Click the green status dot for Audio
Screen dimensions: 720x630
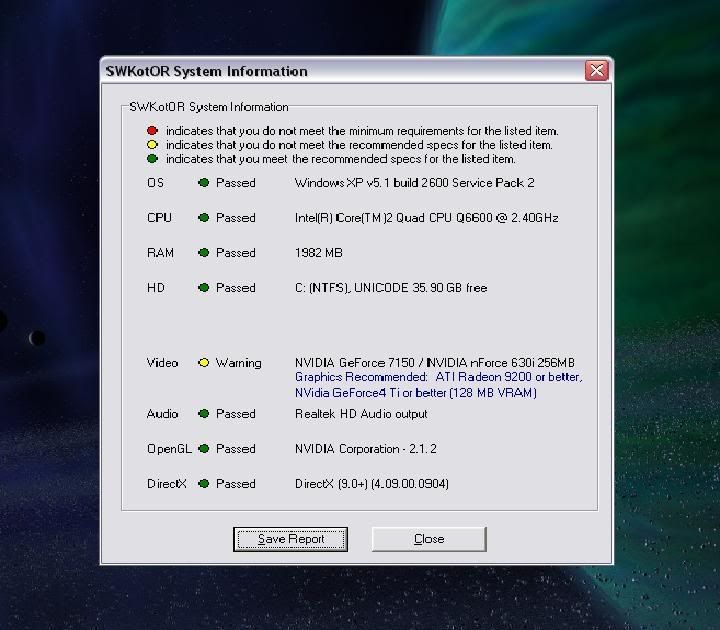click(x=203, y=414)
